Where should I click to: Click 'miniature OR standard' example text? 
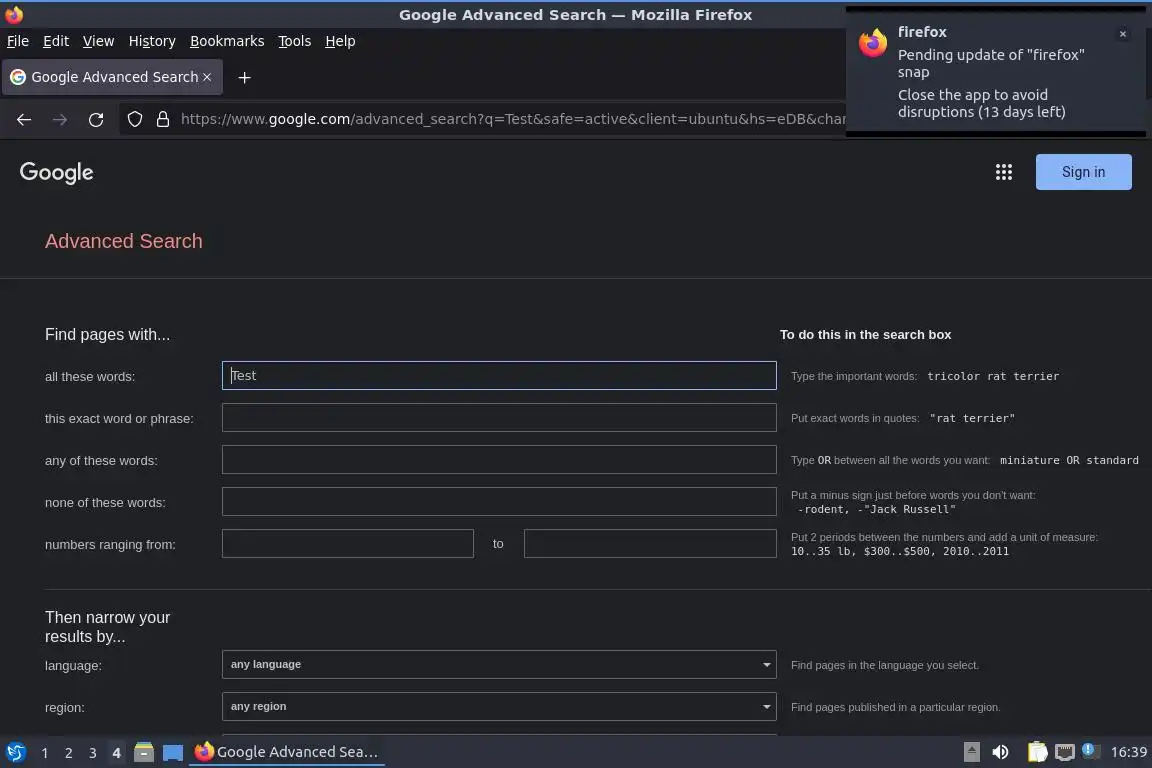coord(1069,460)
